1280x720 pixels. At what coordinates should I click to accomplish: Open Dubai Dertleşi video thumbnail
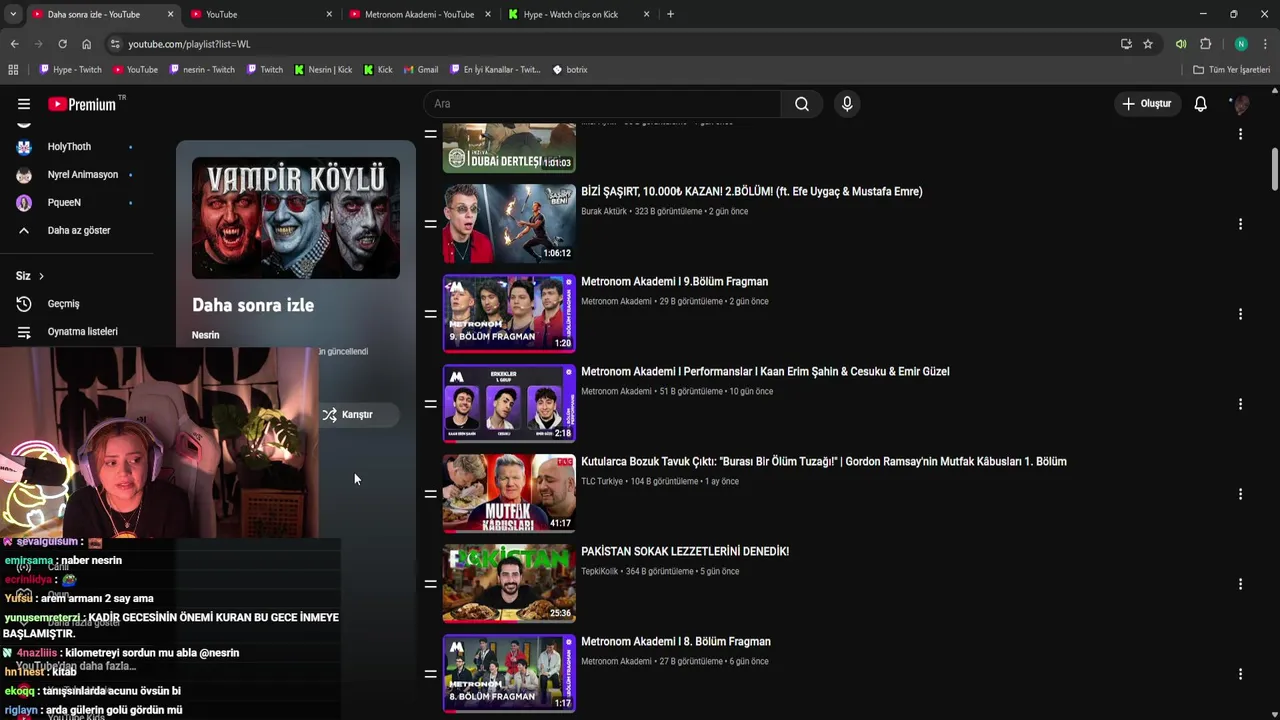tap(509, 148)
